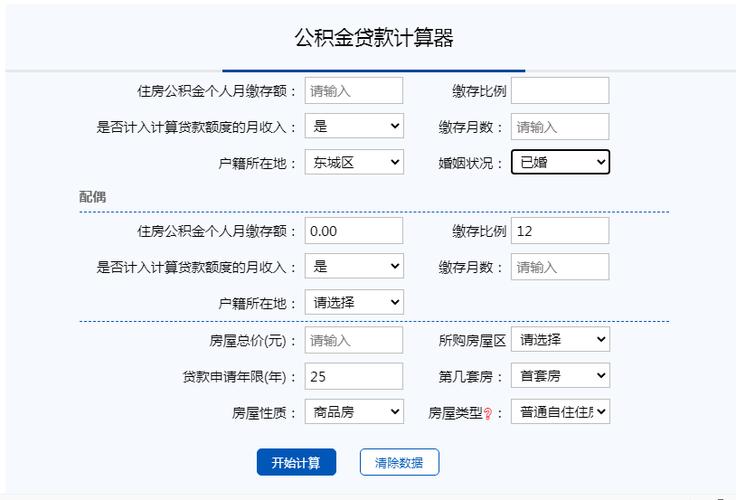This screenshot has height=500, width=736.
Task: Open the 房屋性质 dropdown showing 商品房
Action: pos(354,412)
